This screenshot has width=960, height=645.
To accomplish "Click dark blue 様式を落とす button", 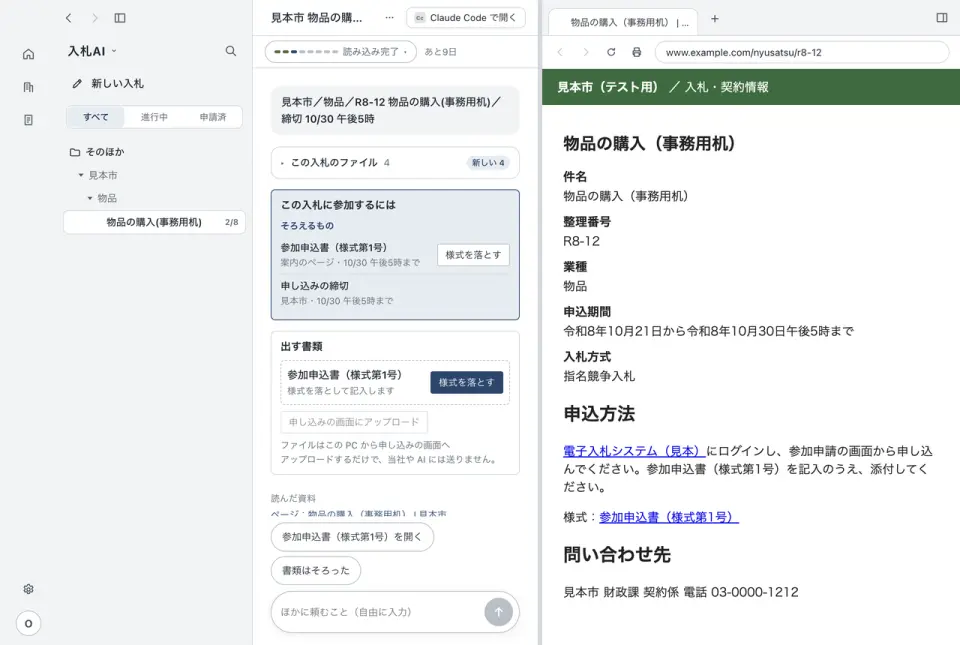I will coord(467,382).
